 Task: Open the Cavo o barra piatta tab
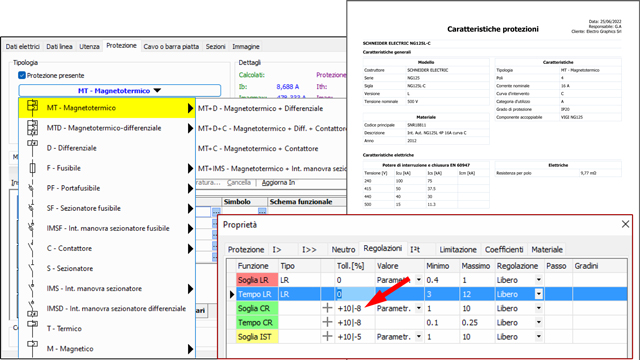tap(171, 47)
